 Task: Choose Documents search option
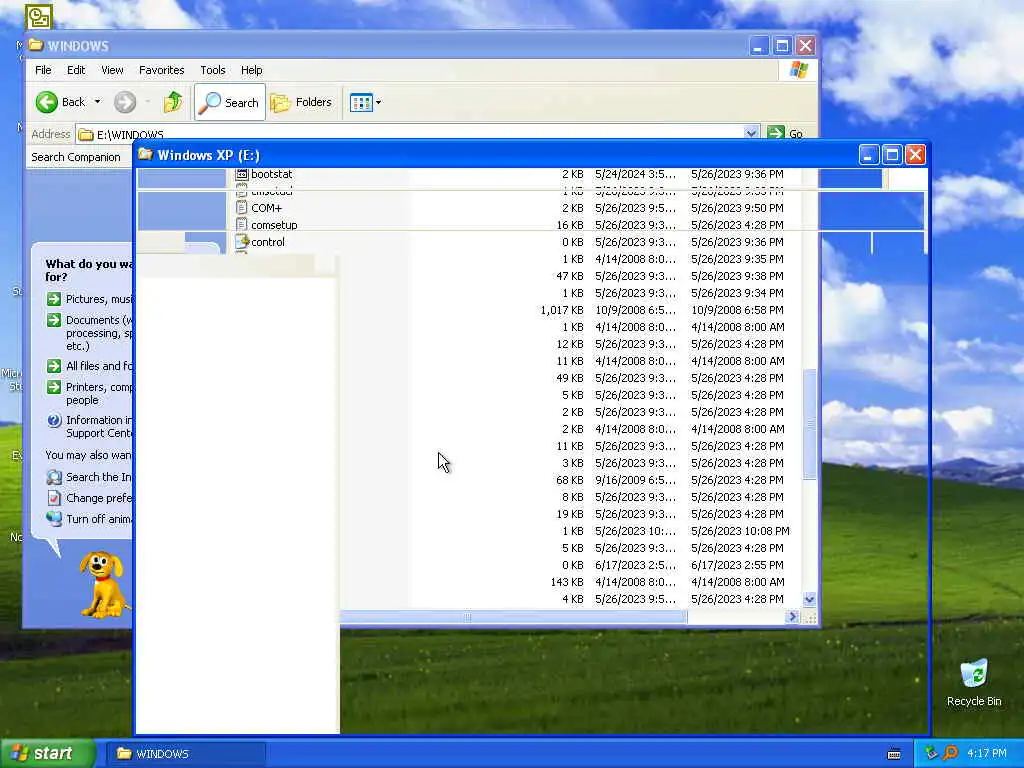[x=89, y=333]
